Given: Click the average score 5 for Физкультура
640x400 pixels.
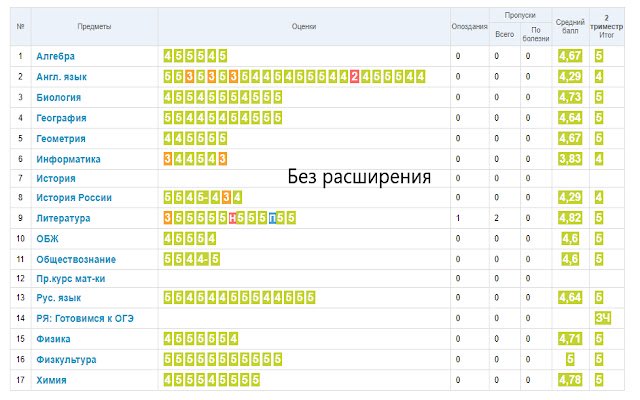Looking at the screenshot, I should click(570, 359).
